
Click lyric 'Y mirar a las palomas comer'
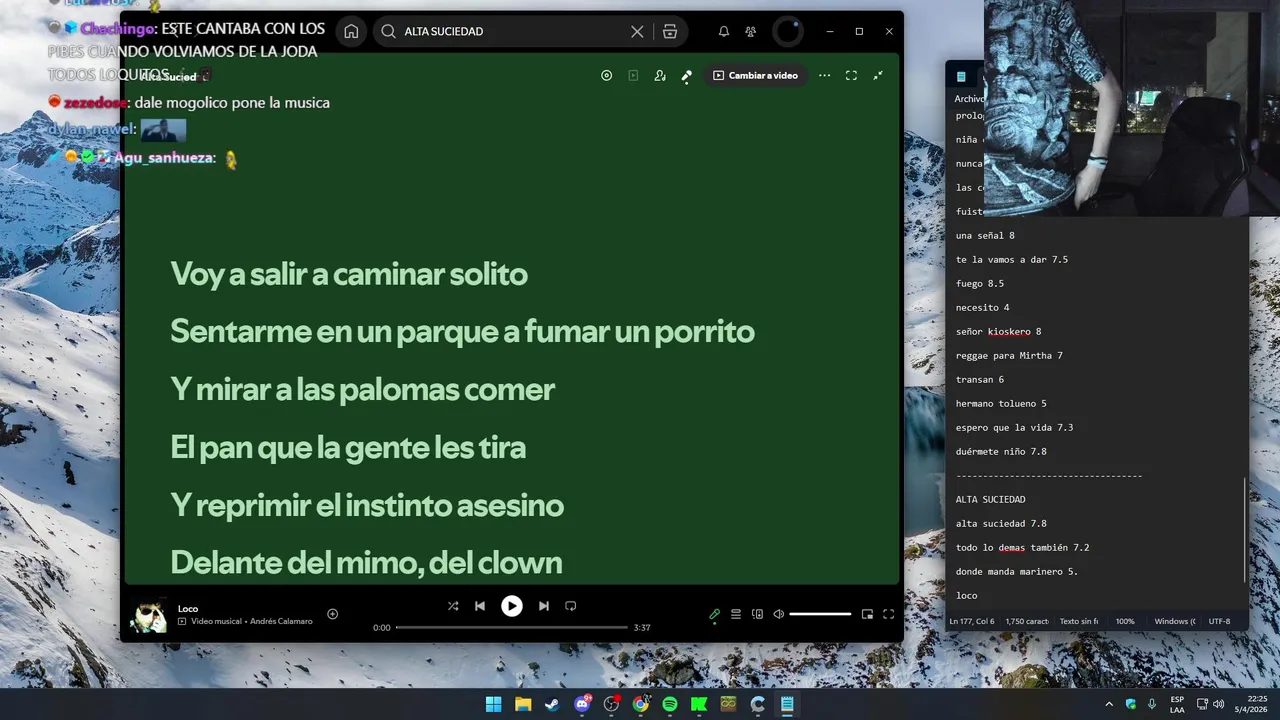click(362, 389)
